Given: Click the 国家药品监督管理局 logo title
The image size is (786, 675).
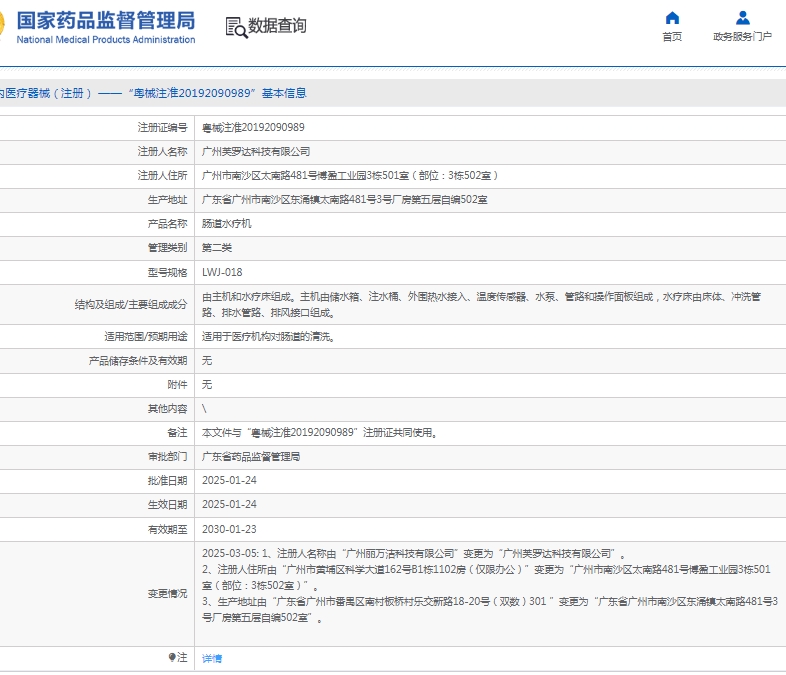Looking at the screenshot, I should pos(106,21).
